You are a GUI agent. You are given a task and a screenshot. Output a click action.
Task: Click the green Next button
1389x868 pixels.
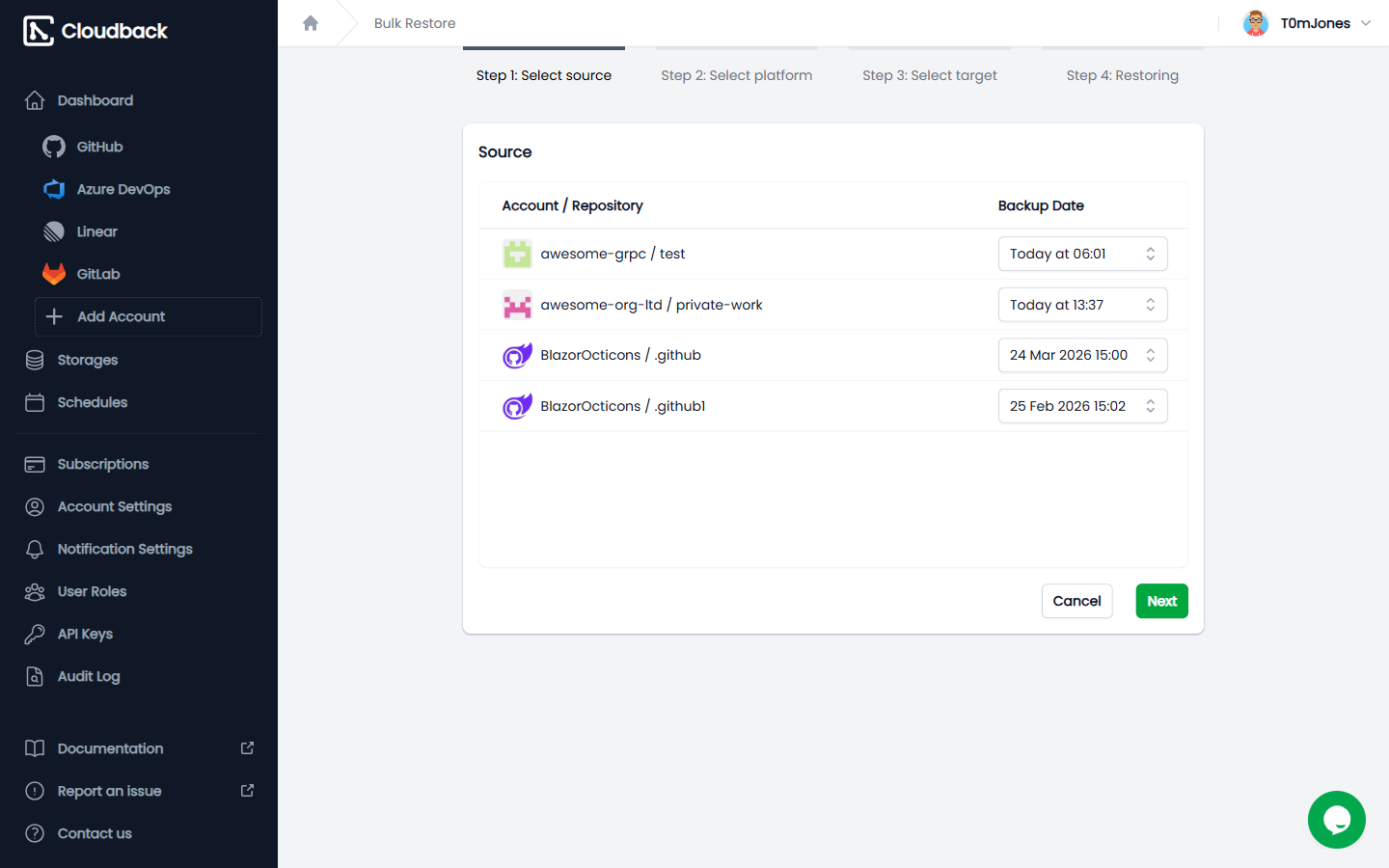(x=1161, y=601)
